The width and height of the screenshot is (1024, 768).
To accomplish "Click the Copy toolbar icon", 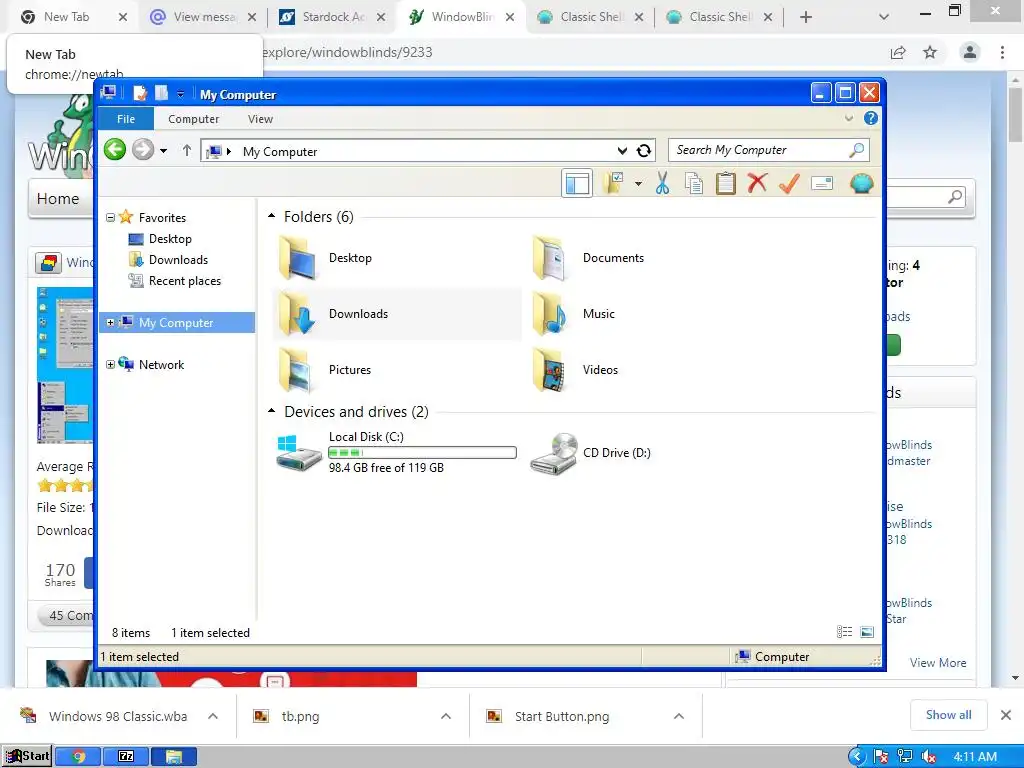I will [694, 184].
